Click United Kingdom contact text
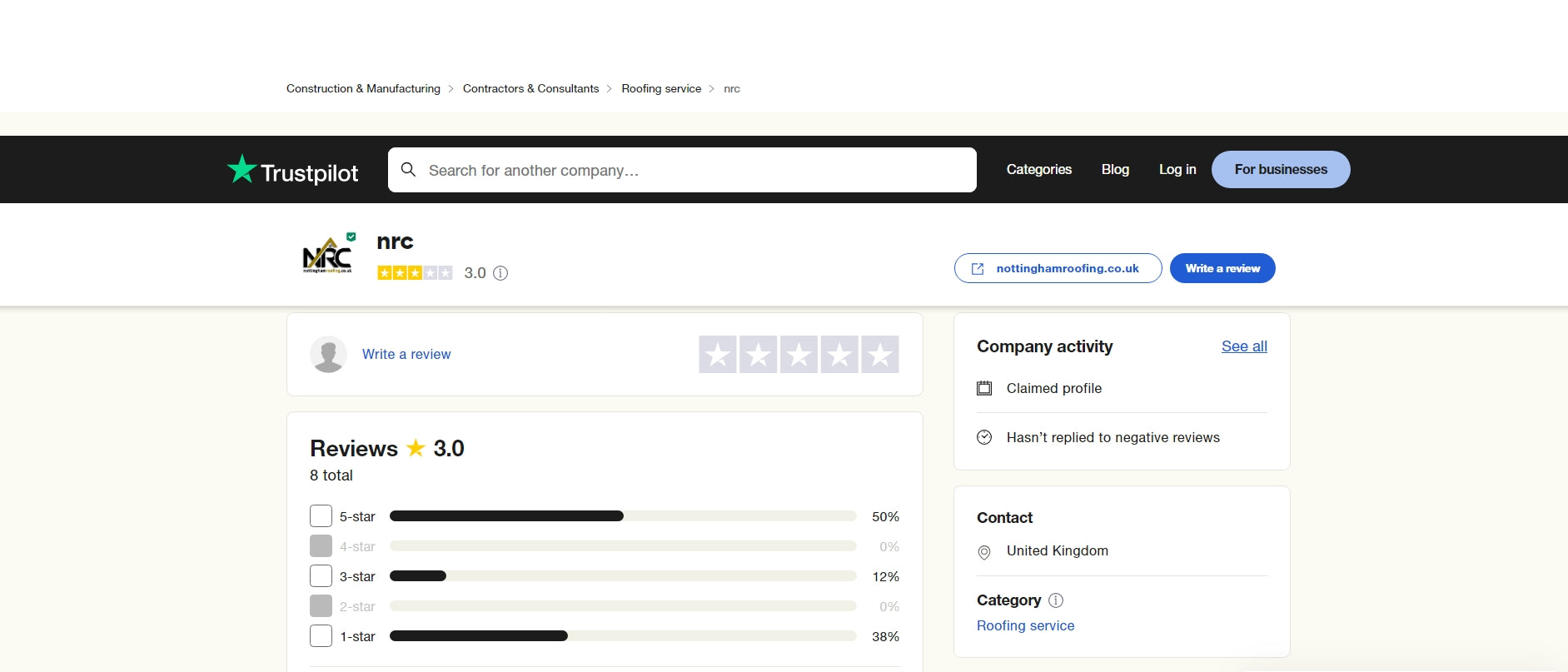This screenshot has width=1568, height=672. pyautogui.click(x=1058, y=550)
